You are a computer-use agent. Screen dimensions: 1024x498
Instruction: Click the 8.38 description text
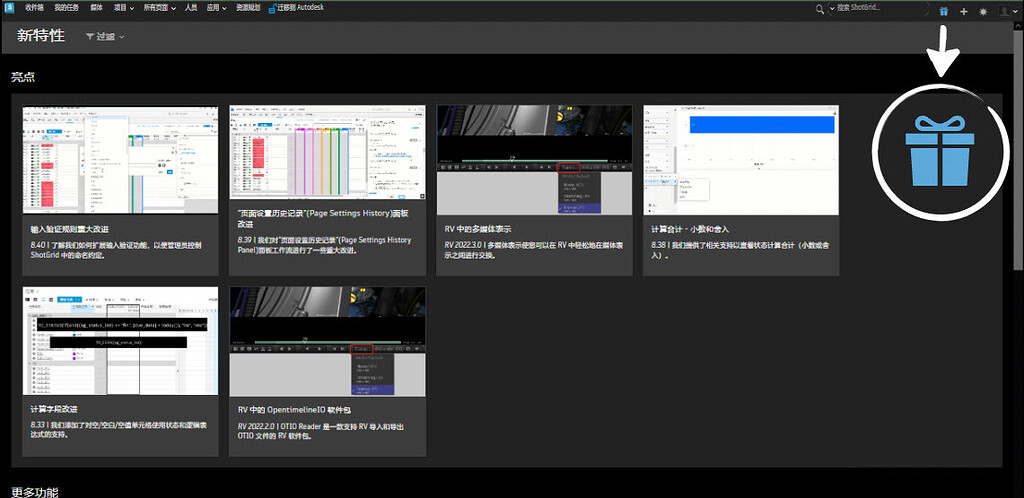[x=740, y=251]
